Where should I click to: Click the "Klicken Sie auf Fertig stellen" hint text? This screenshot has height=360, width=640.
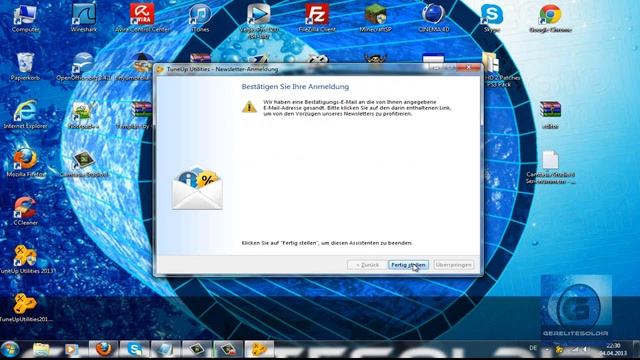tap(327, 243)
